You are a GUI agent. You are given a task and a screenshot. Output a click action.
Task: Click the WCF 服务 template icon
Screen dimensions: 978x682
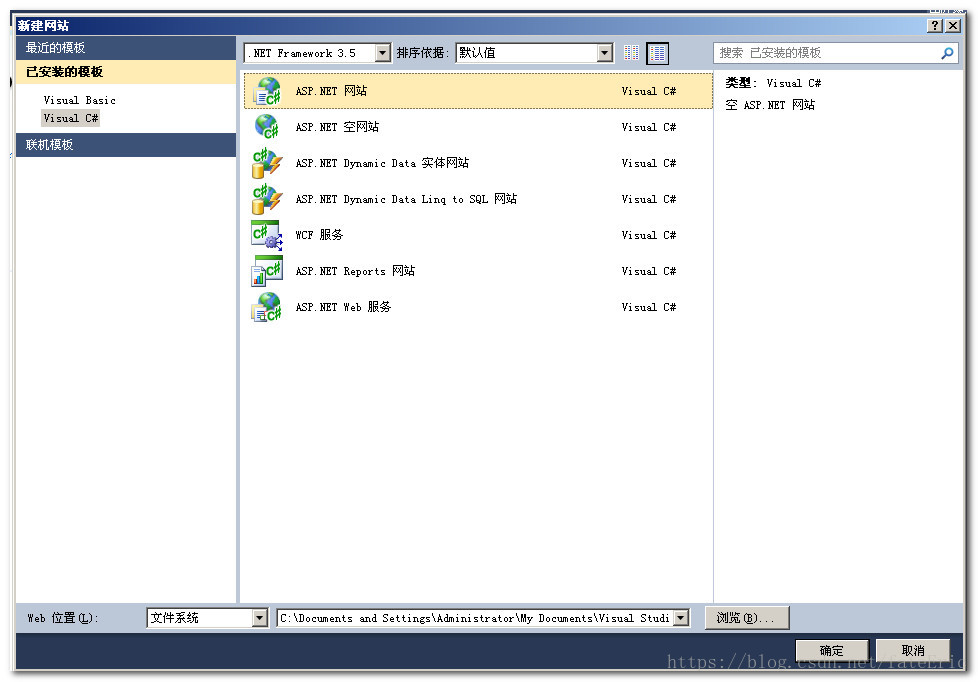pyautogui.click(x=267, y=235)
